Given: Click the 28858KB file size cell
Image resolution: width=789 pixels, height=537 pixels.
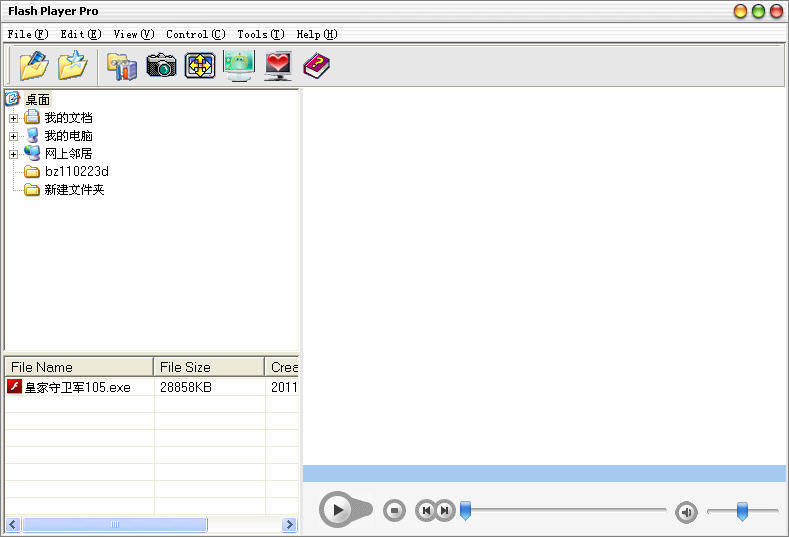Looking at the screenshot, I should 186,387.
